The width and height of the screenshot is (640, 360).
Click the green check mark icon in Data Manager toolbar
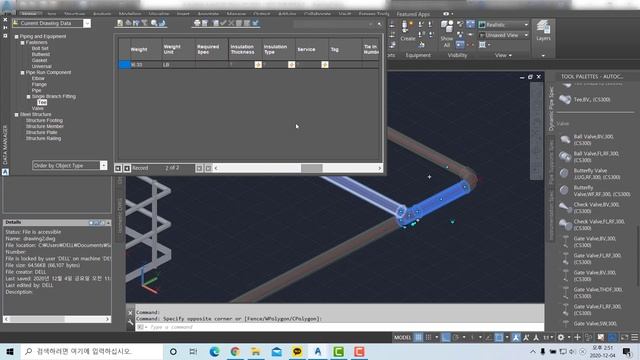pyautogui.click(x=223, y=23)
